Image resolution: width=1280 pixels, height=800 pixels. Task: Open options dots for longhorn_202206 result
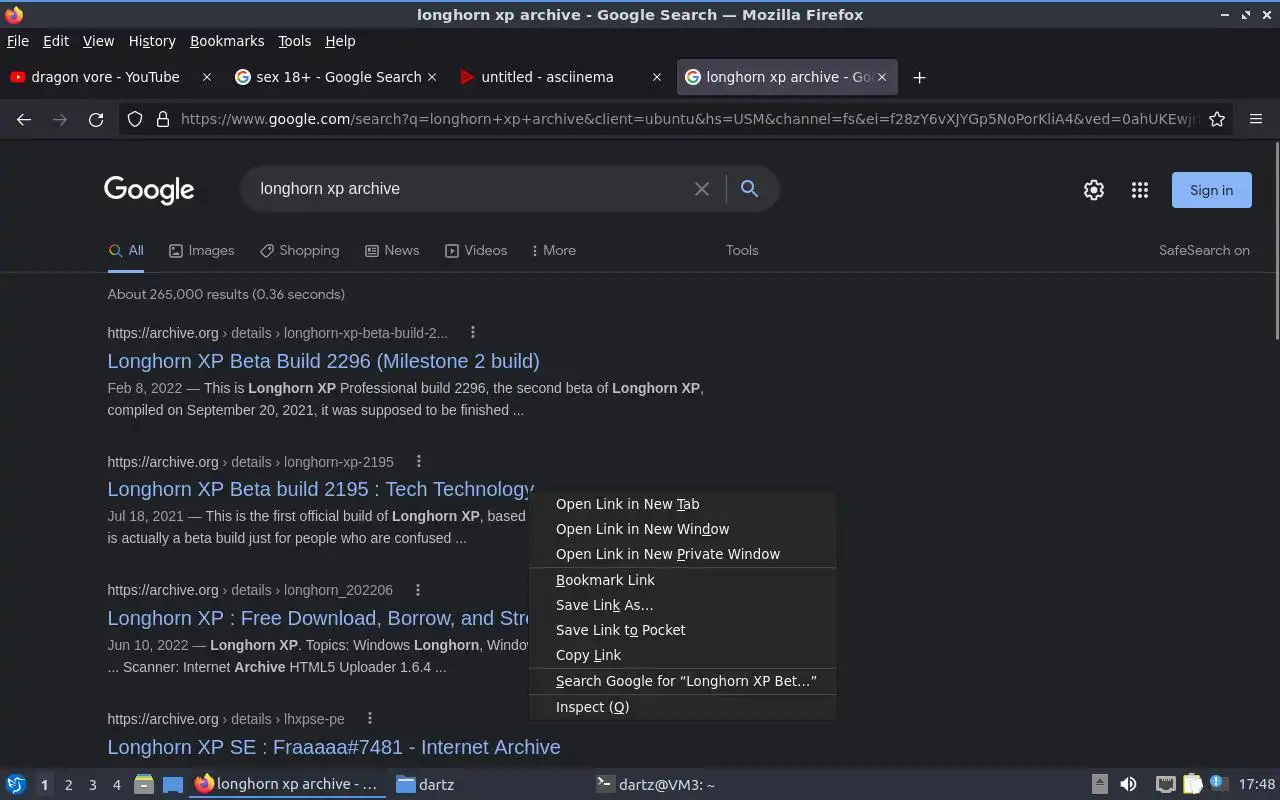point(418,590)
